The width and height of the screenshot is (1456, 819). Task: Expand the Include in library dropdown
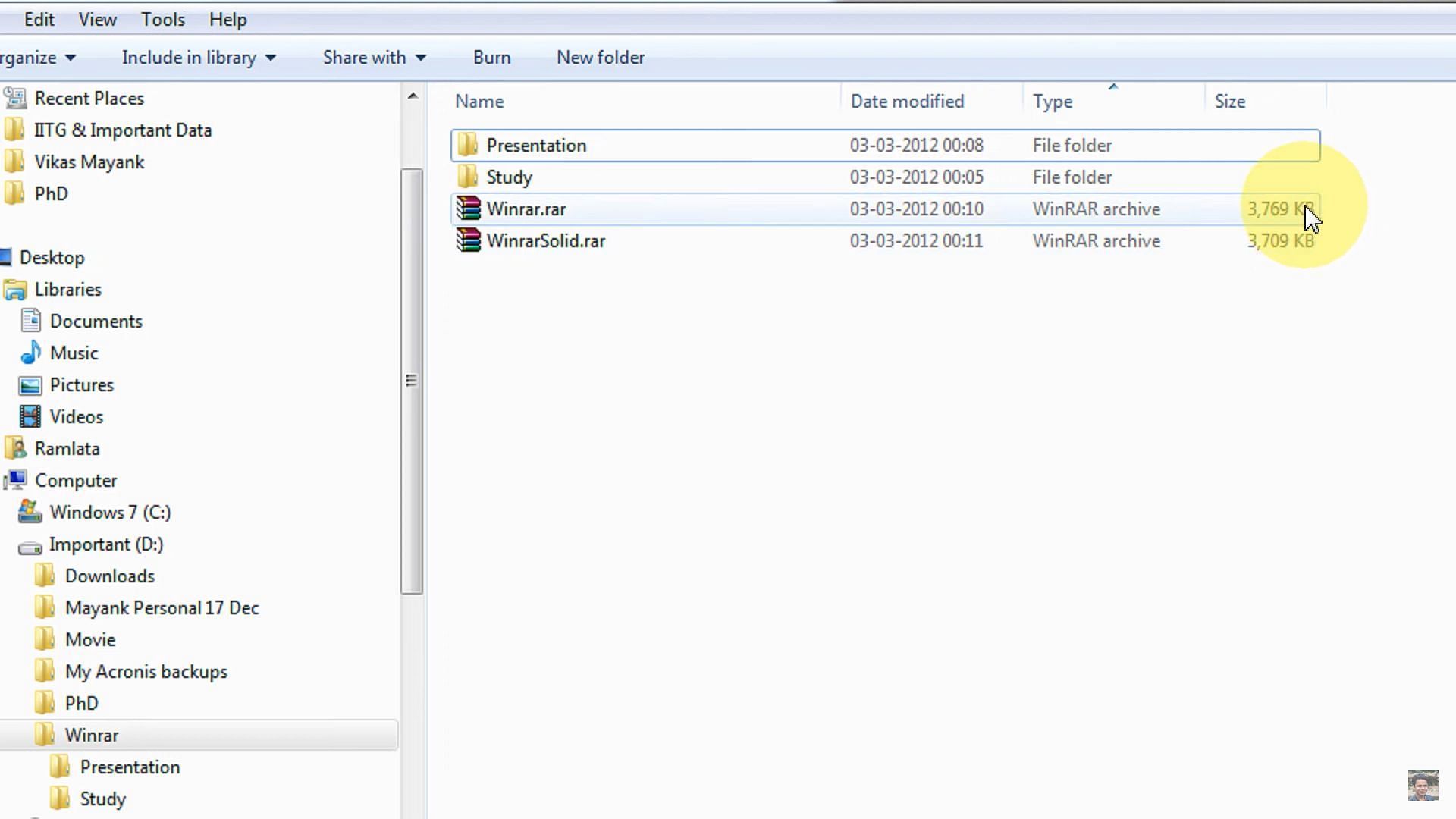tap(269, 57)
